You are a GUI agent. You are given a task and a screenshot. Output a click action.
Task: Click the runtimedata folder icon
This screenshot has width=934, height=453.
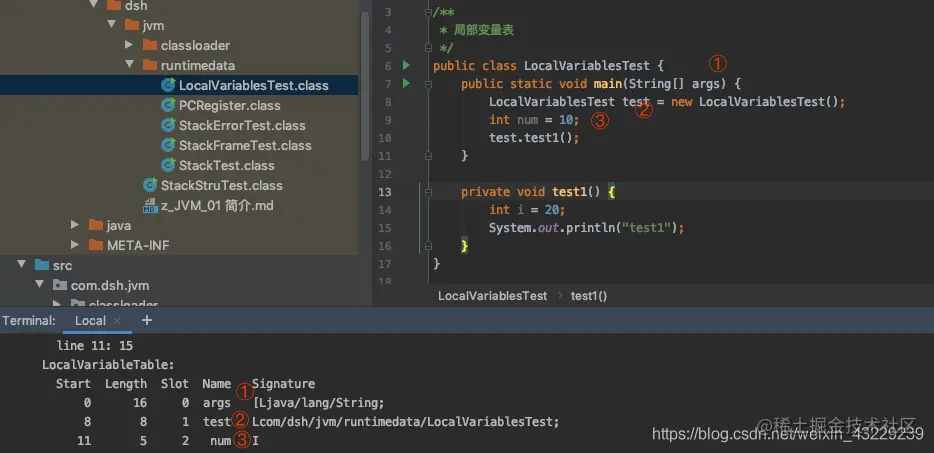point(150,66)
